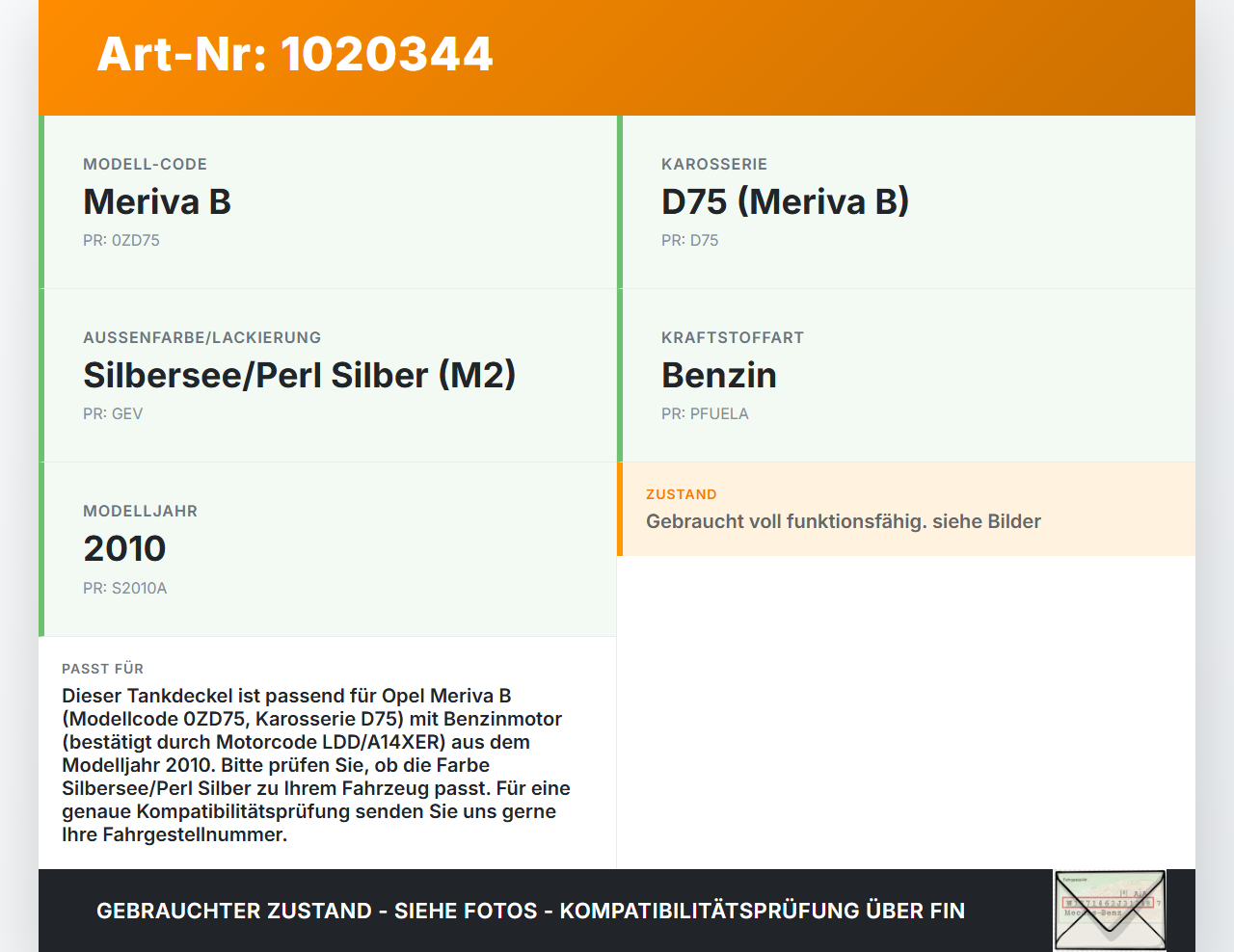Click the "PASST FÜR" label
Viewport: 1234px width, 952px height.
tap(102, 669)
